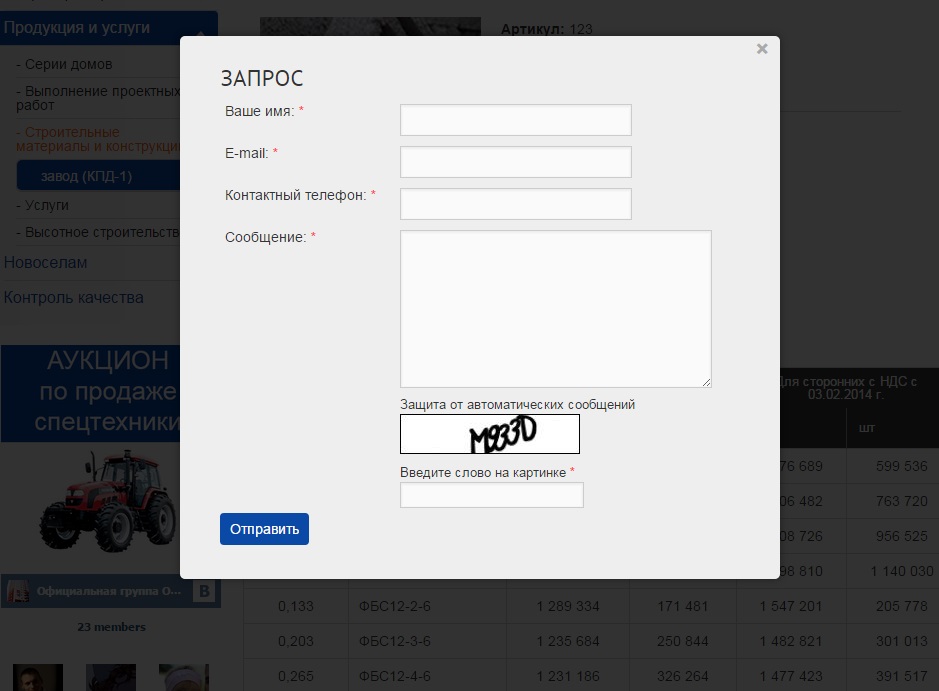
Task: Open the АУКЦИОН по продаже спецтехники banner
Action: (x=90, y=393)
